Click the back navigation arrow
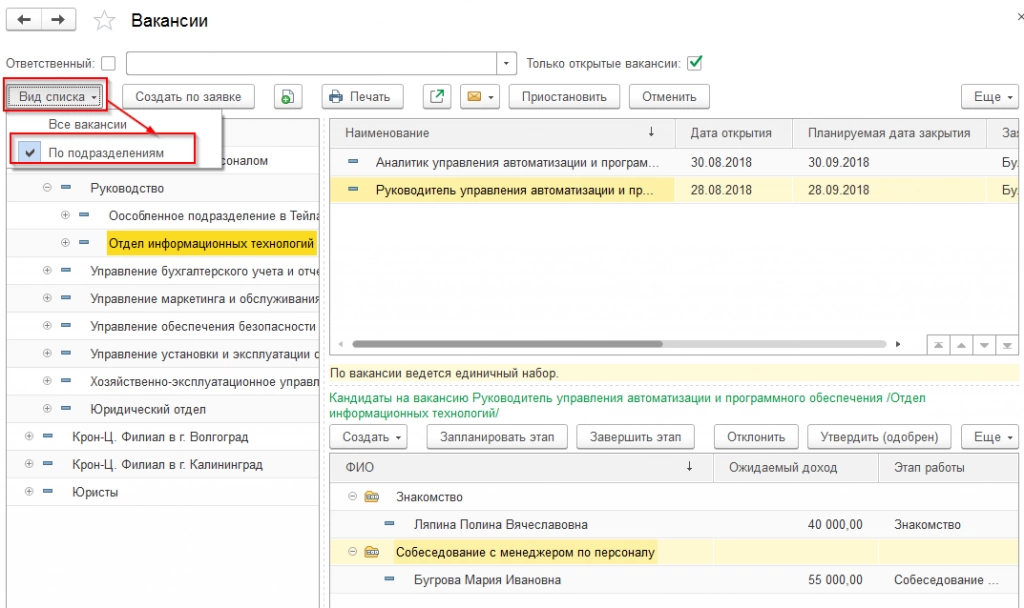Image resolution: width=1024 pixels, height=608 pixels. tap(24, 20)
